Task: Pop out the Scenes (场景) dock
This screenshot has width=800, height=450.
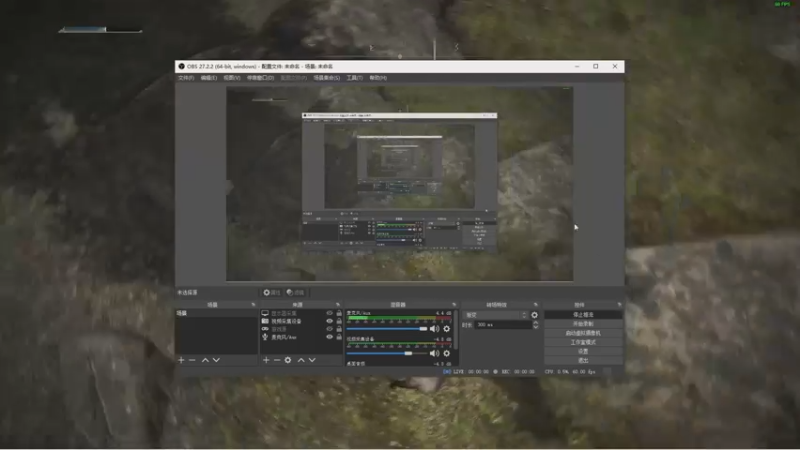Action: click(x=253, y=305)
